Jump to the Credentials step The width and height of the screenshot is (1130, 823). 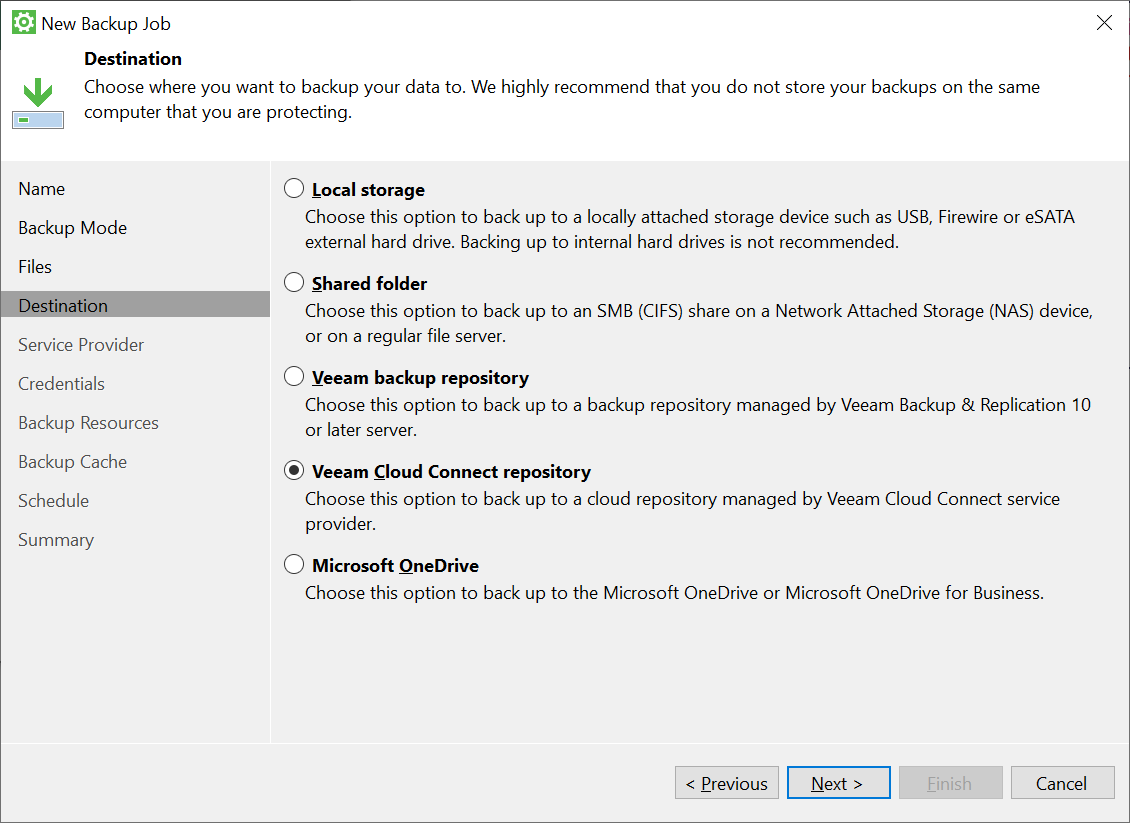61,384
